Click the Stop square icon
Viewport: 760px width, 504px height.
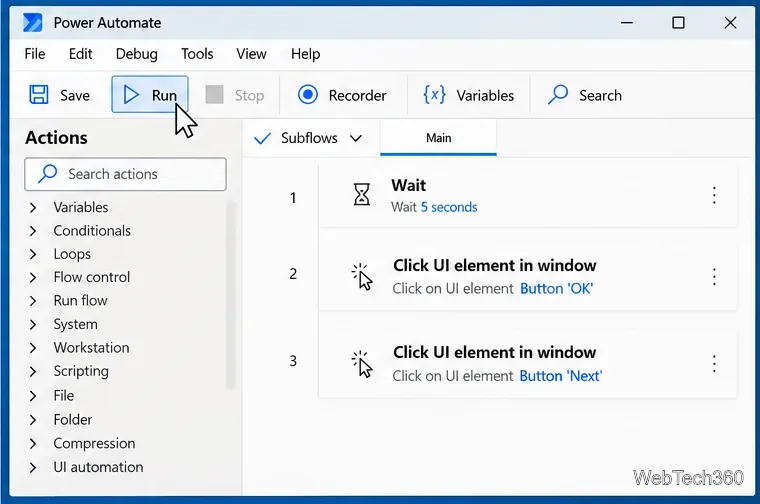[x=214, y=94]
